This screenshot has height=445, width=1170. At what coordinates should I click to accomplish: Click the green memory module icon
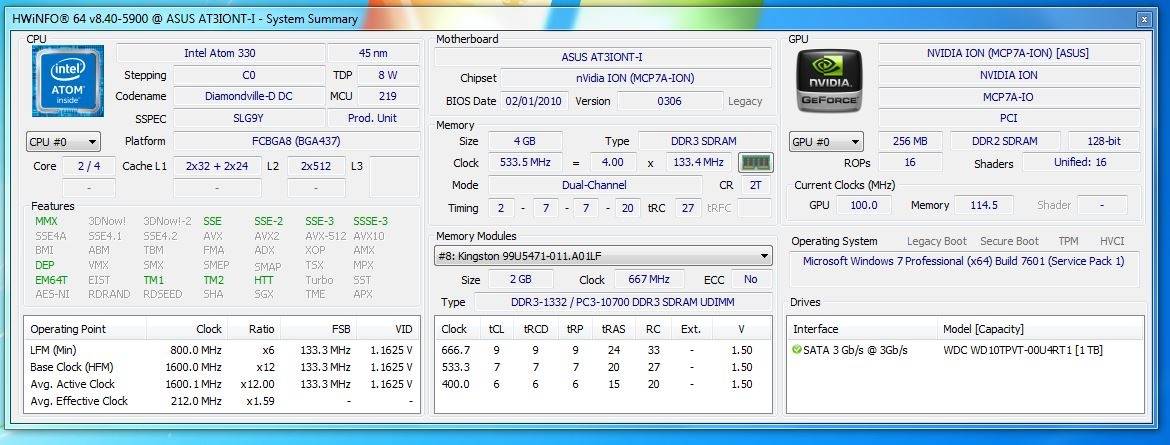coord(755,162)
